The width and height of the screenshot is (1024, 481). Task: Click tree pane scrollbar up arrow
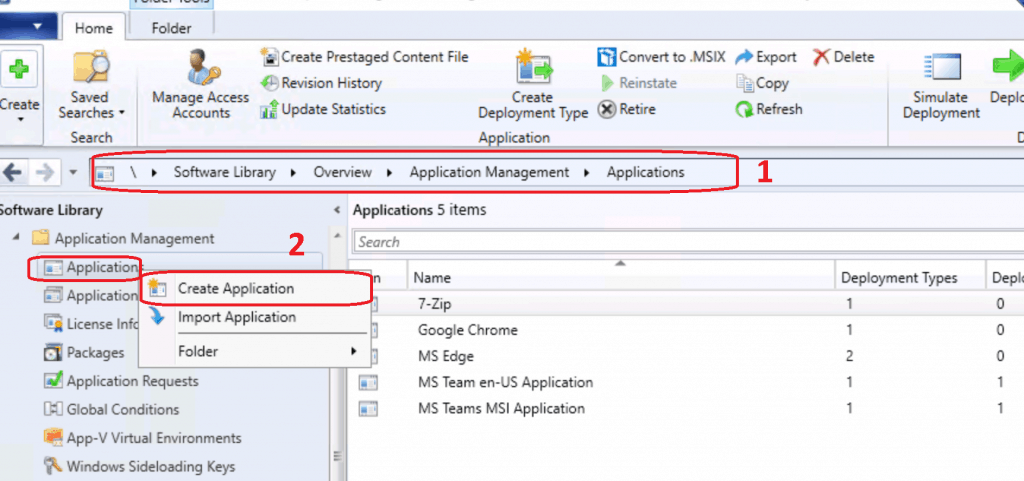click(337, 236)
